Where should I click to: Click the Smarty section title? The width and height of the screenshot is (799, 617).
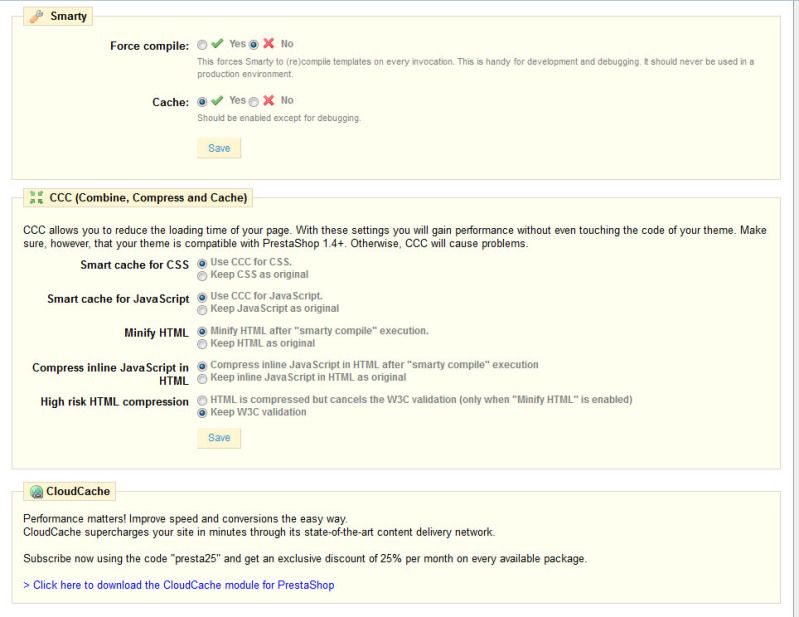click(68, 16)
